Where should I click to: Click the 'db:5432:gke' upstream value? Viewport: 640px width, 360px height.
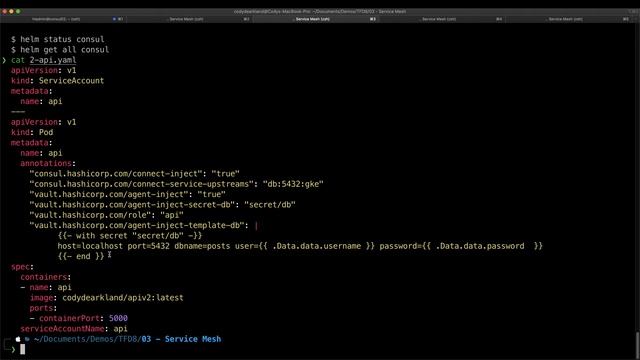coord(293,184)
